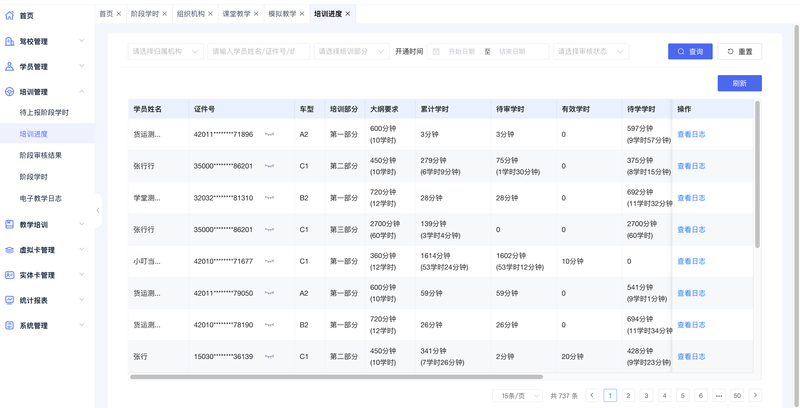Click the 驾校管理 building icon
This screenshot has width=800, height=408.
pyautogui.click(x=9, y=41)
